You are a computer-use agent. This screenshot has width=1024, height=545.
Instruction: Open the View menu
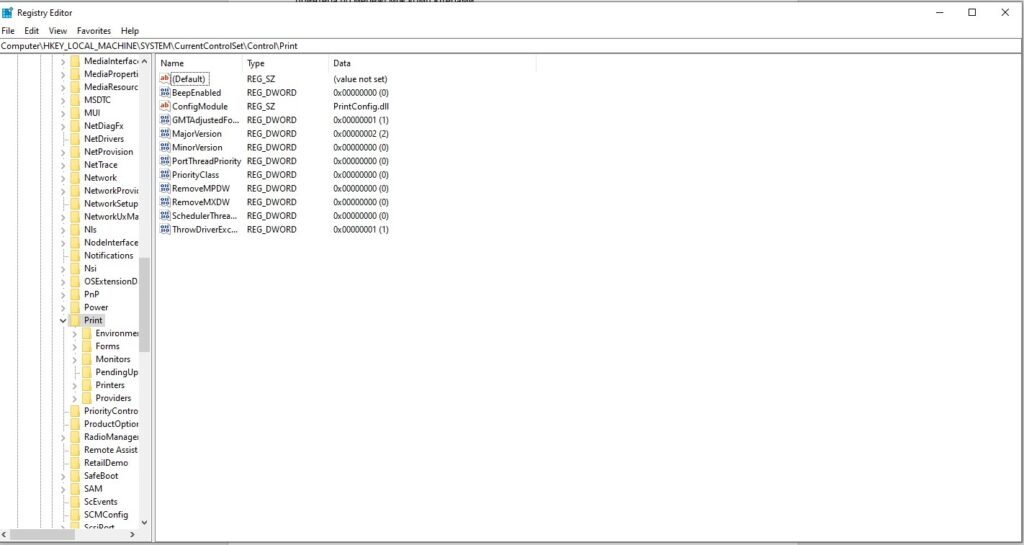58,31
